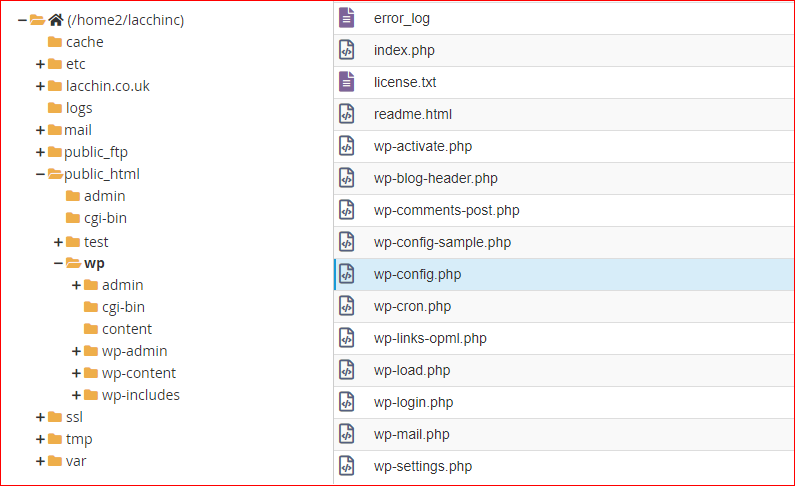795x486 pixels.
Task: Click the folder icon next to cache
Action: (x=55, y=42)
